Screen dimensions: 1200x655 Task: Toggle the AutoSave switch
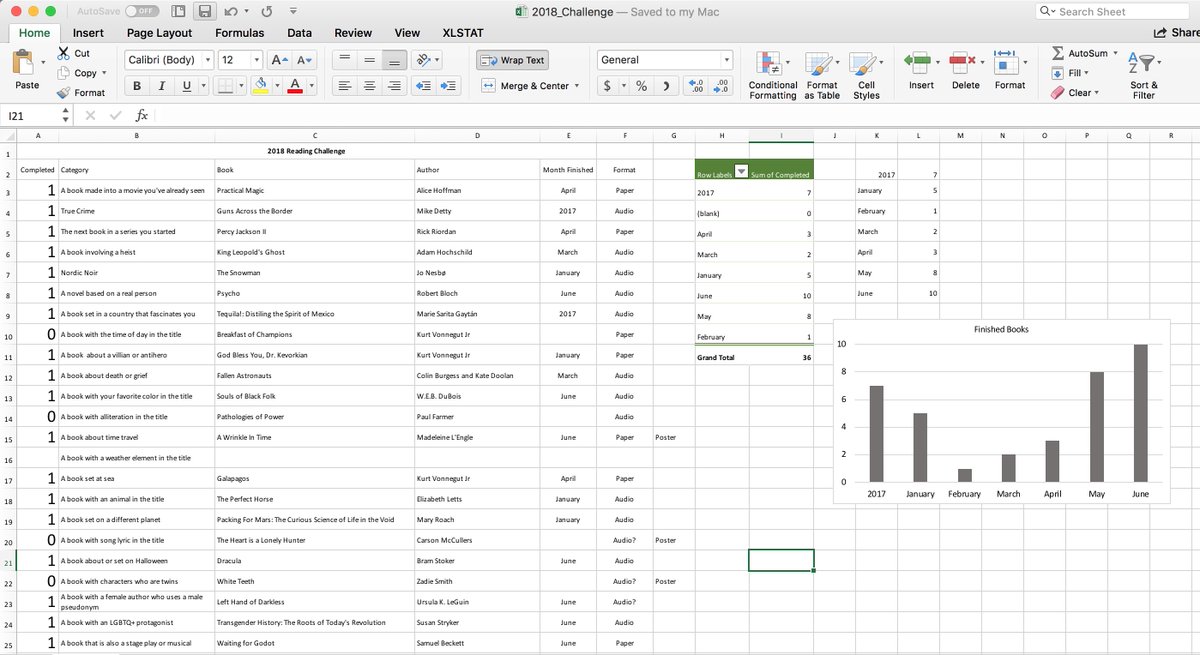143,11
